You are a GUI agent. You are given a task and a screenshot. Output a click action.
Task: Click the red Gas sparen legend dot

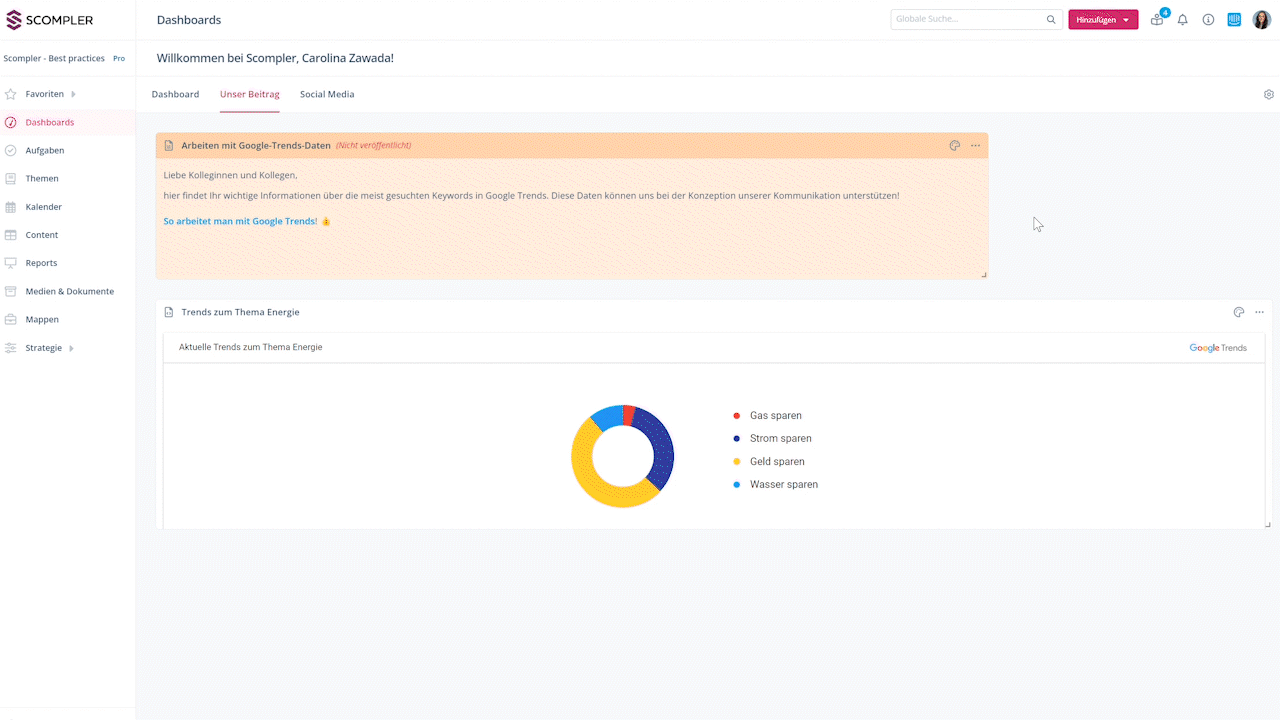pyautogui.click(x=737, y=415)
